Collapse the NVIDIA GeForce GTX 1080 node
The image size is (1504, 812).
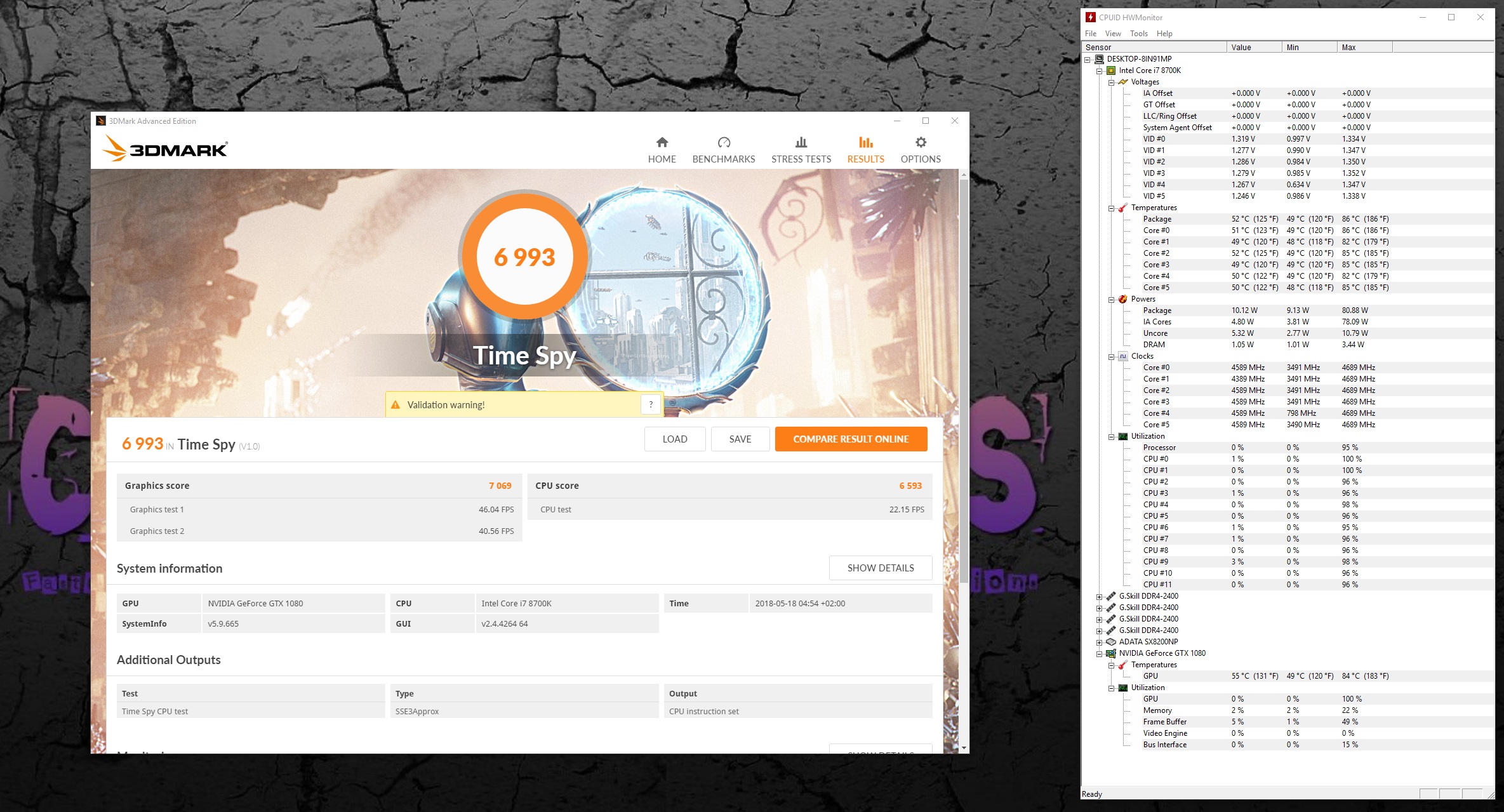pos(1099,654)
